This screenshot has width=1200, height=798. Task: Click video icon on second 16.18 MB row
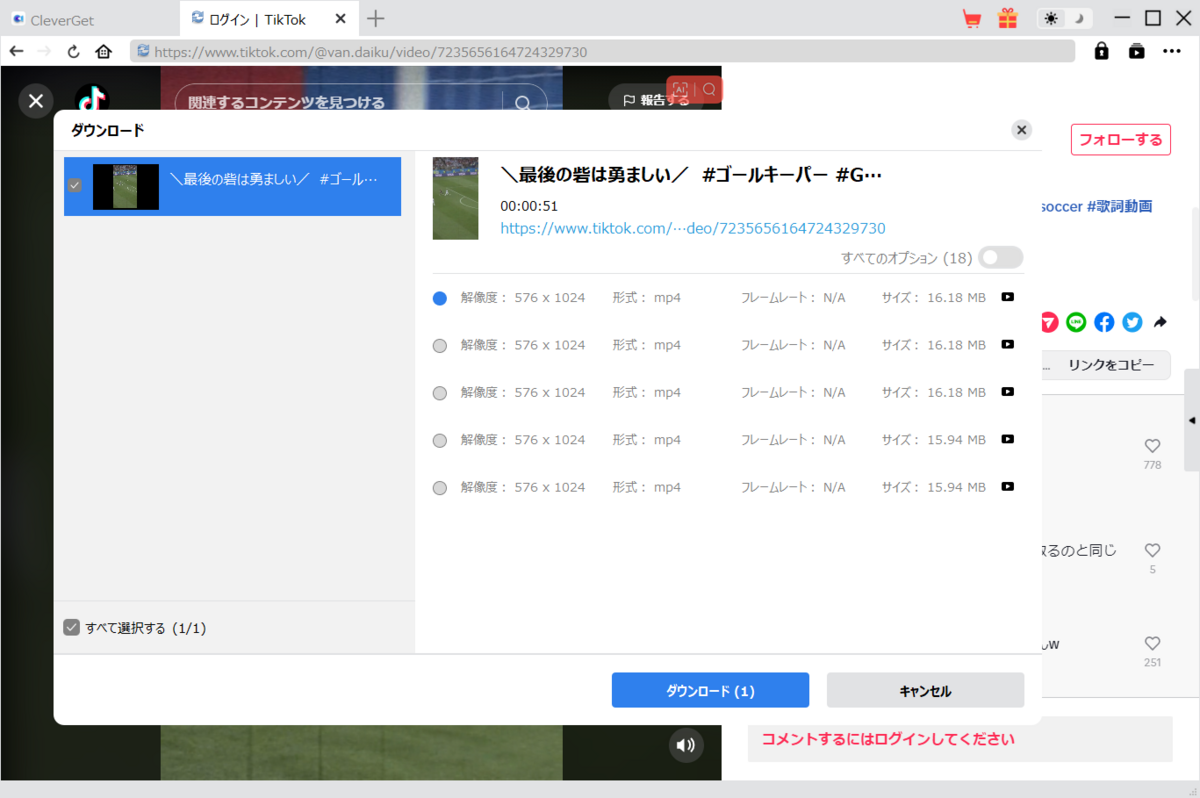click(x=1008, y=344)
